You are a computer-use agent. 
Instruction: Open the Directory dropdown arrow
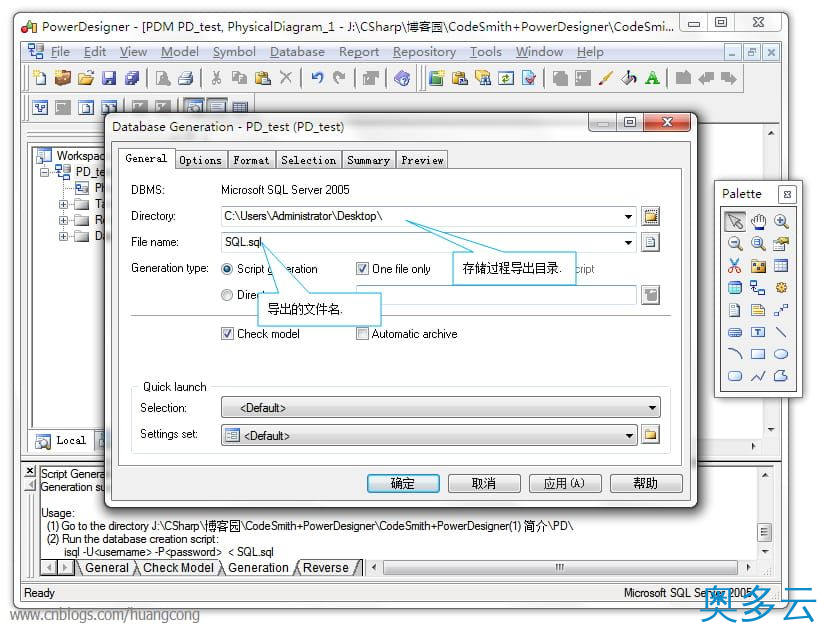pos(628,216)
